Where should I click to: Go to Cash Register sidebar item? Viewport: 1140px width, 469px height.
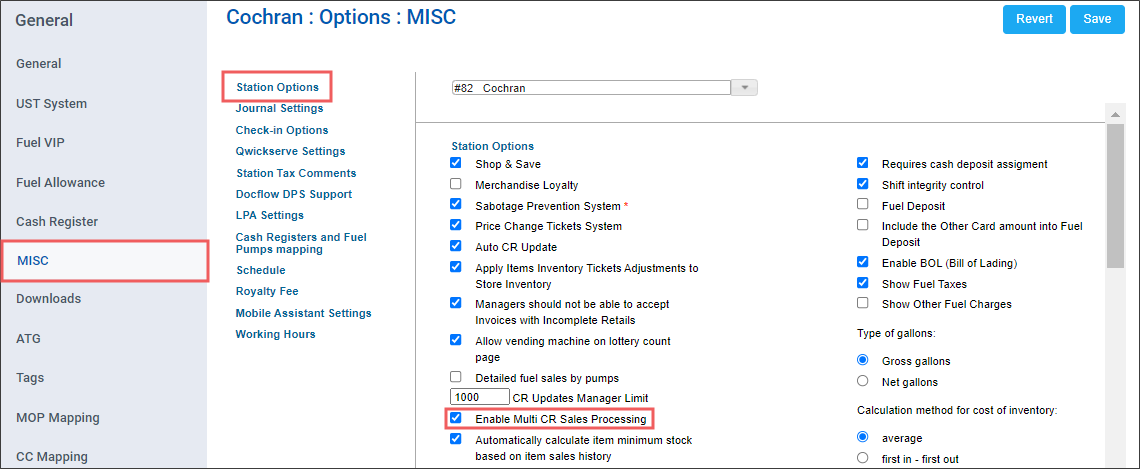coord(57,222)
